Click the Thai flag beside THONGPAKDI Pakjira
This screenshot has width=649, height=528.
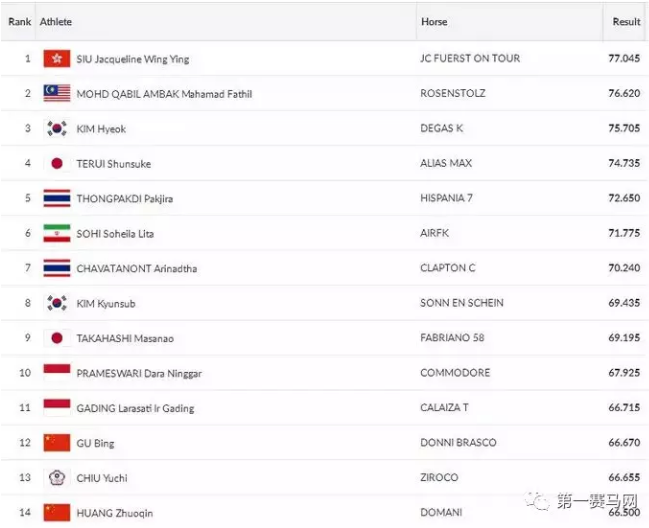(x=56, y=199)
